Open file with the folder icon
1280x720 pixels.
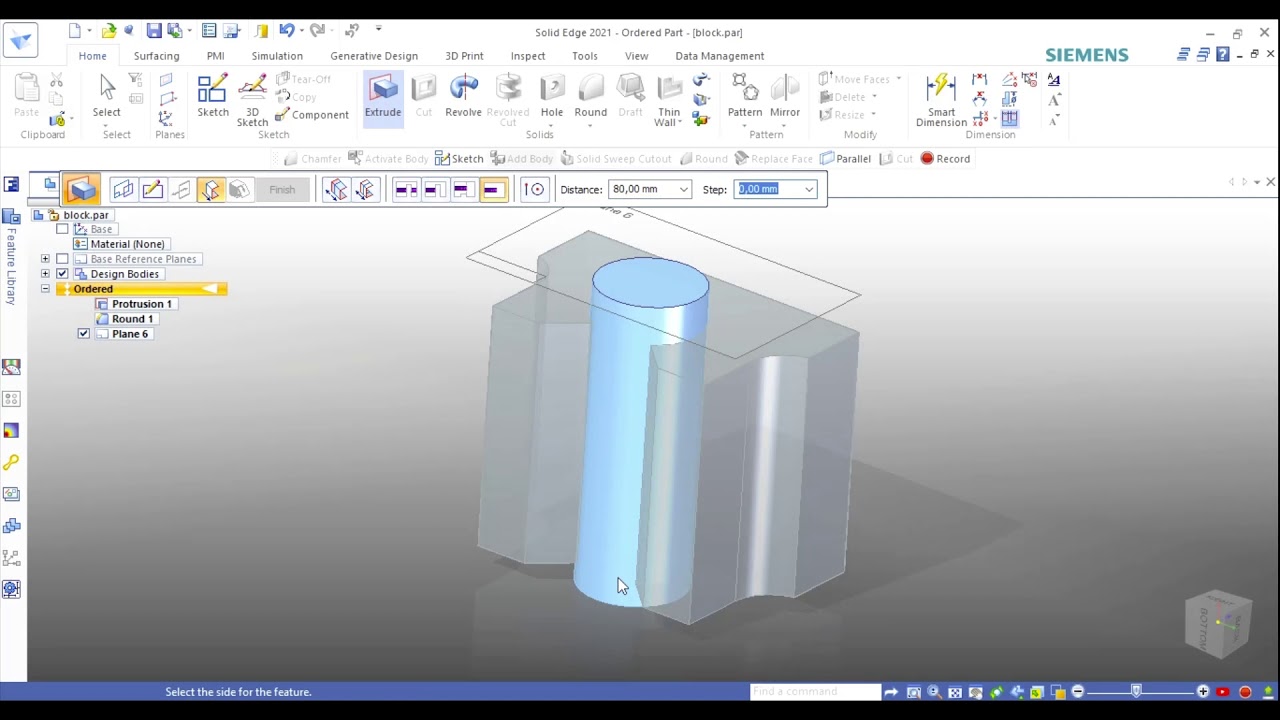tap(109, 31)
